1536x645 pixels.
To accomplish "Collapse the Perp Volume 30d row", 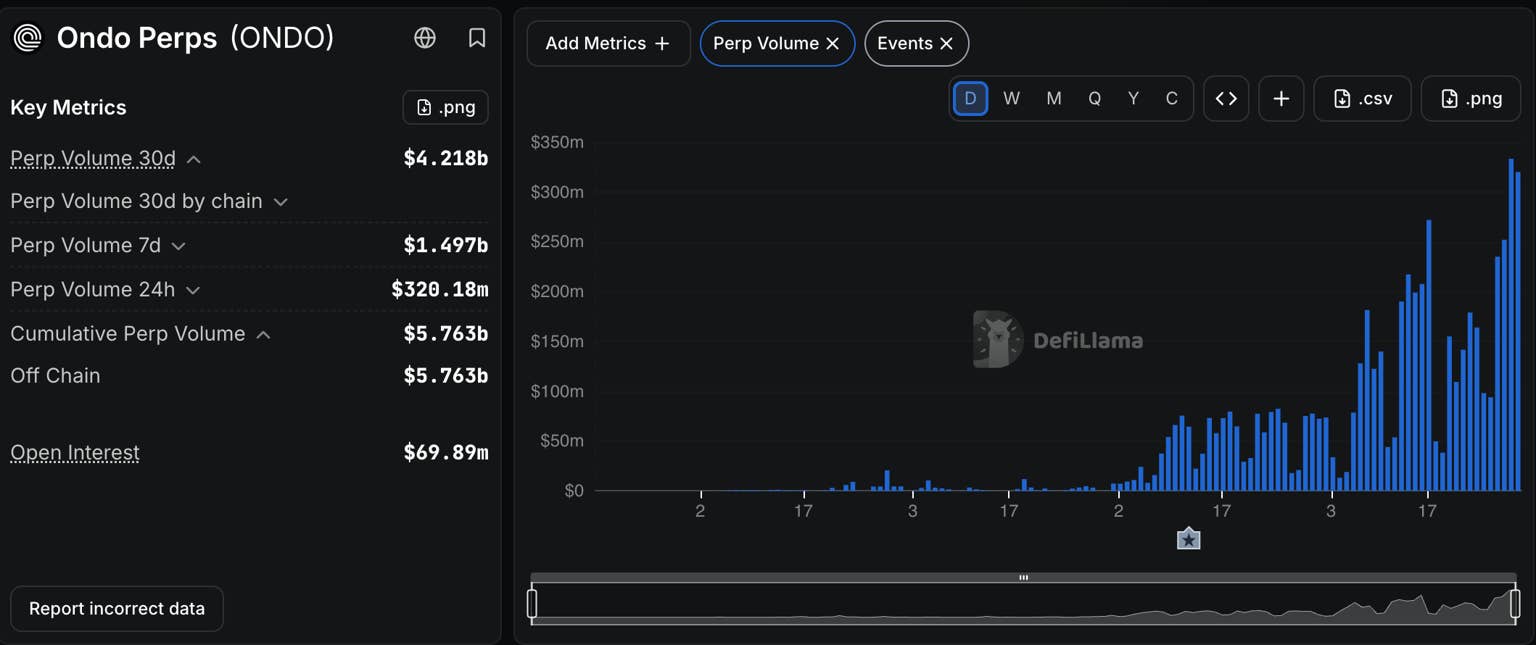I will point(194,159).
